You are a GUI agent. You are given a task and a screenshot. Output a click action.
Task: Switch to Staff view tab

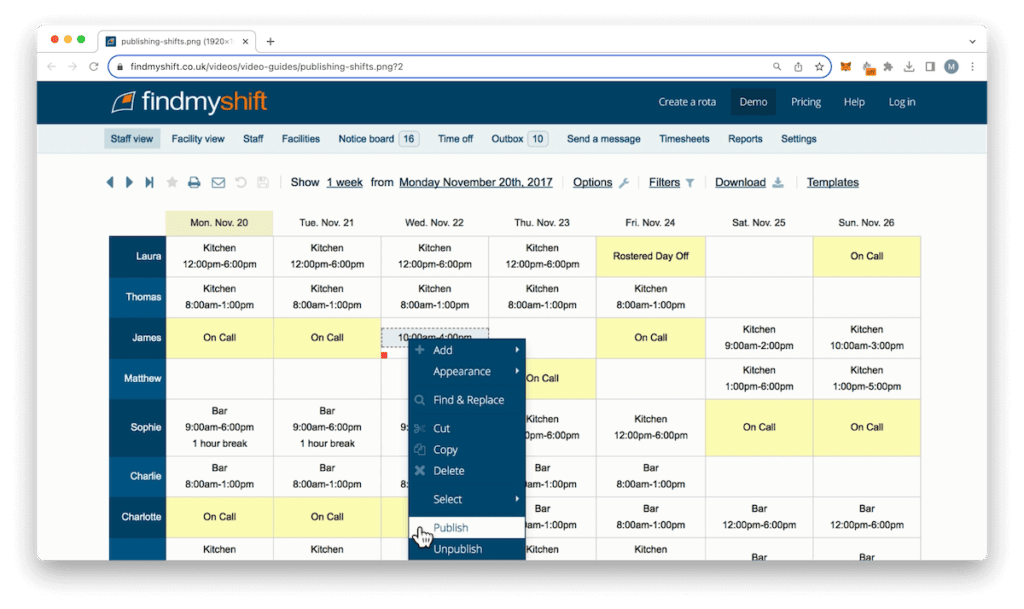pyautogui.click(x=132, y=138)
